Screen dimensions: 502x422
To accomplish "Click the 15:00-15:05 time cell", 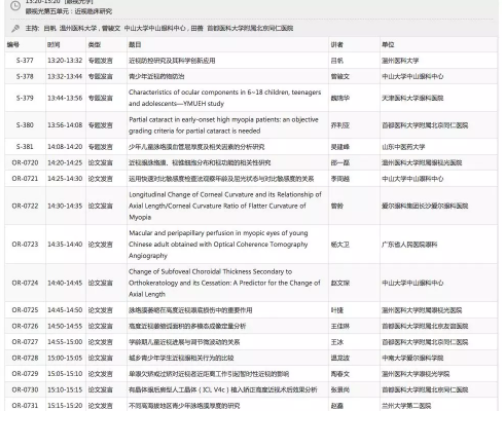I will (65, 358).
